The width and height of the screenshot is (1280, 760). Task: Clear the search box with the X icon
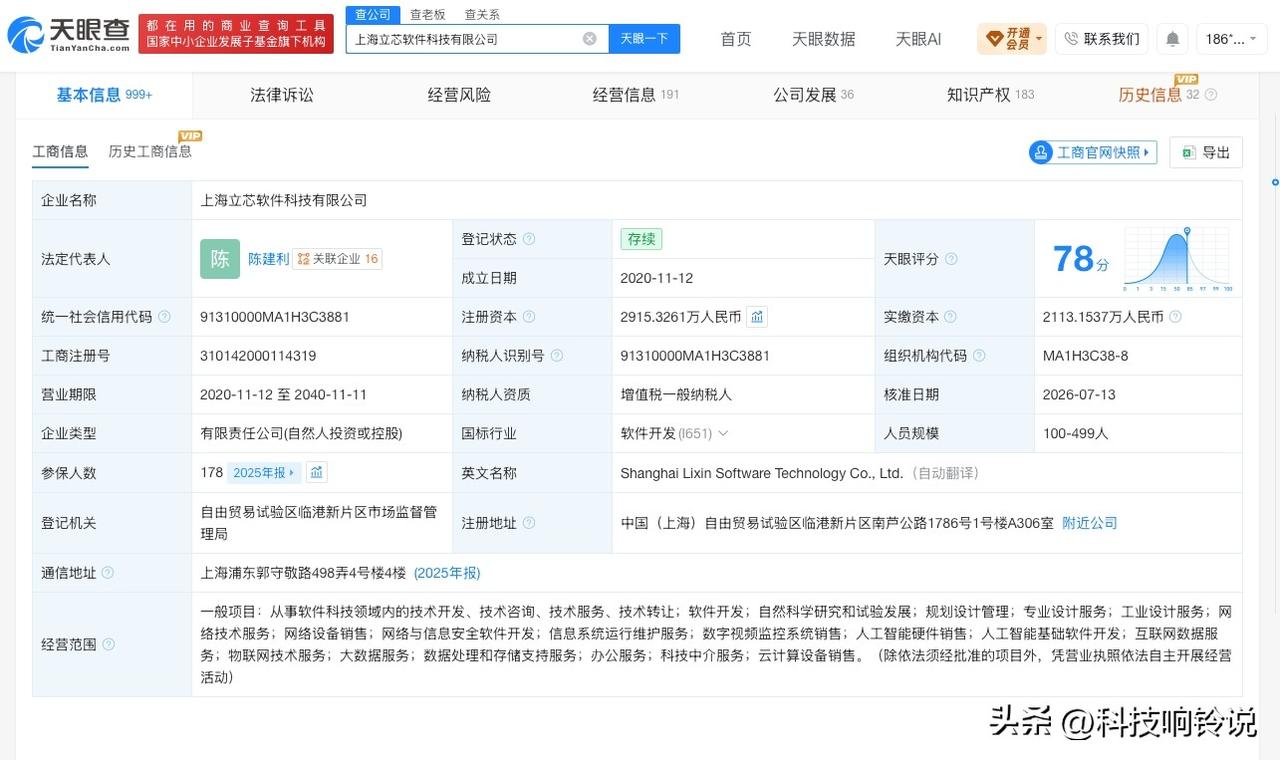click(x=590, y=39)
